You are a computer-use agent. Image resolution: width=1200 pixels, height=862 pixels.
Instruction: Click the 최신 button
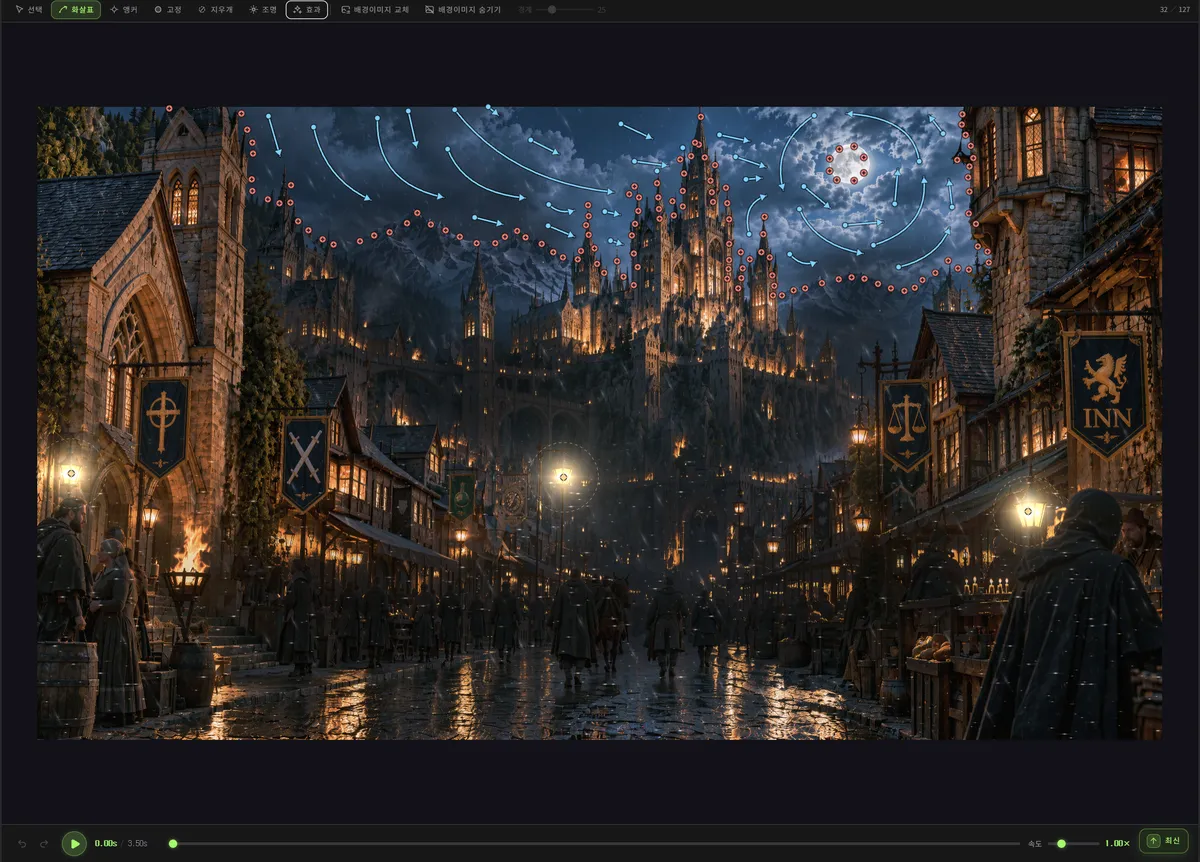coord(1164,842)
